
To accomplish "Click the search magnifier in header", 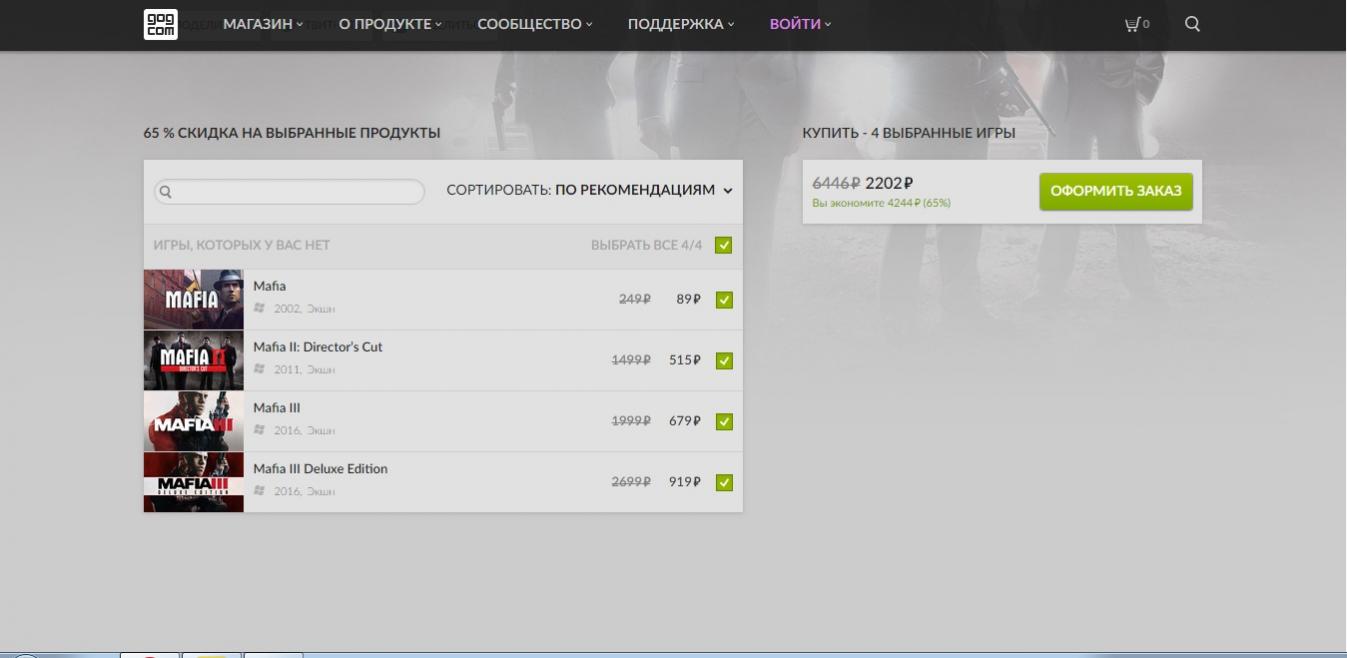I will [x=1192, y=24].
